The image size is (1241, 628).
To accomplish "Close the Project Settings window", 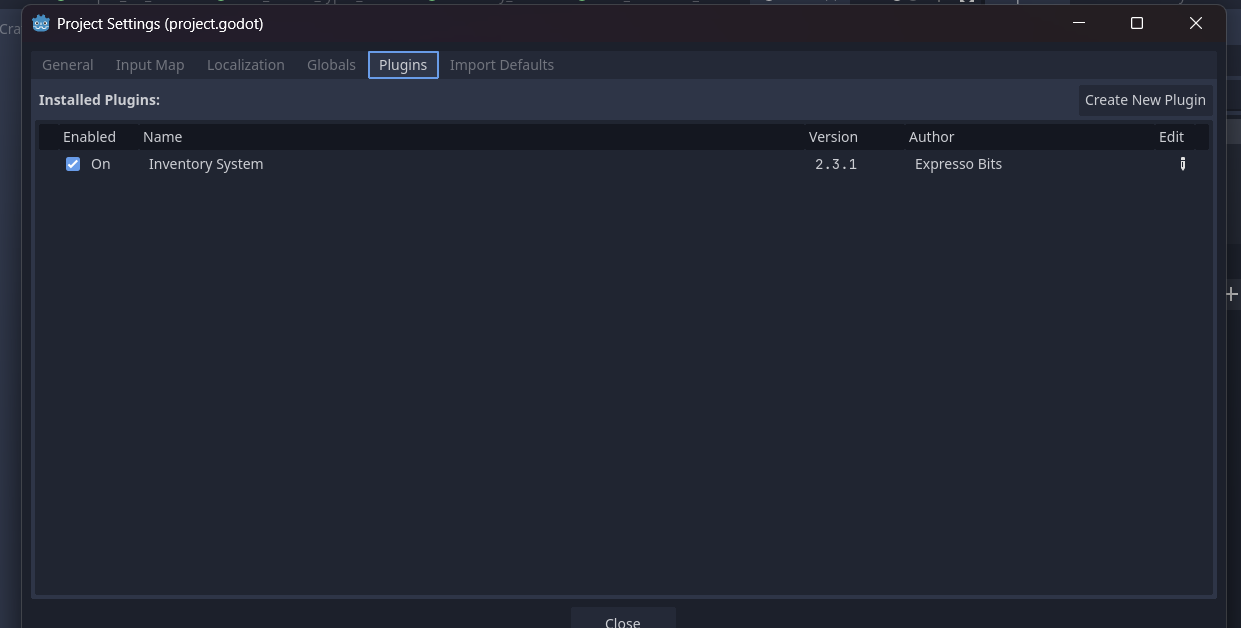I will 1196,23.
